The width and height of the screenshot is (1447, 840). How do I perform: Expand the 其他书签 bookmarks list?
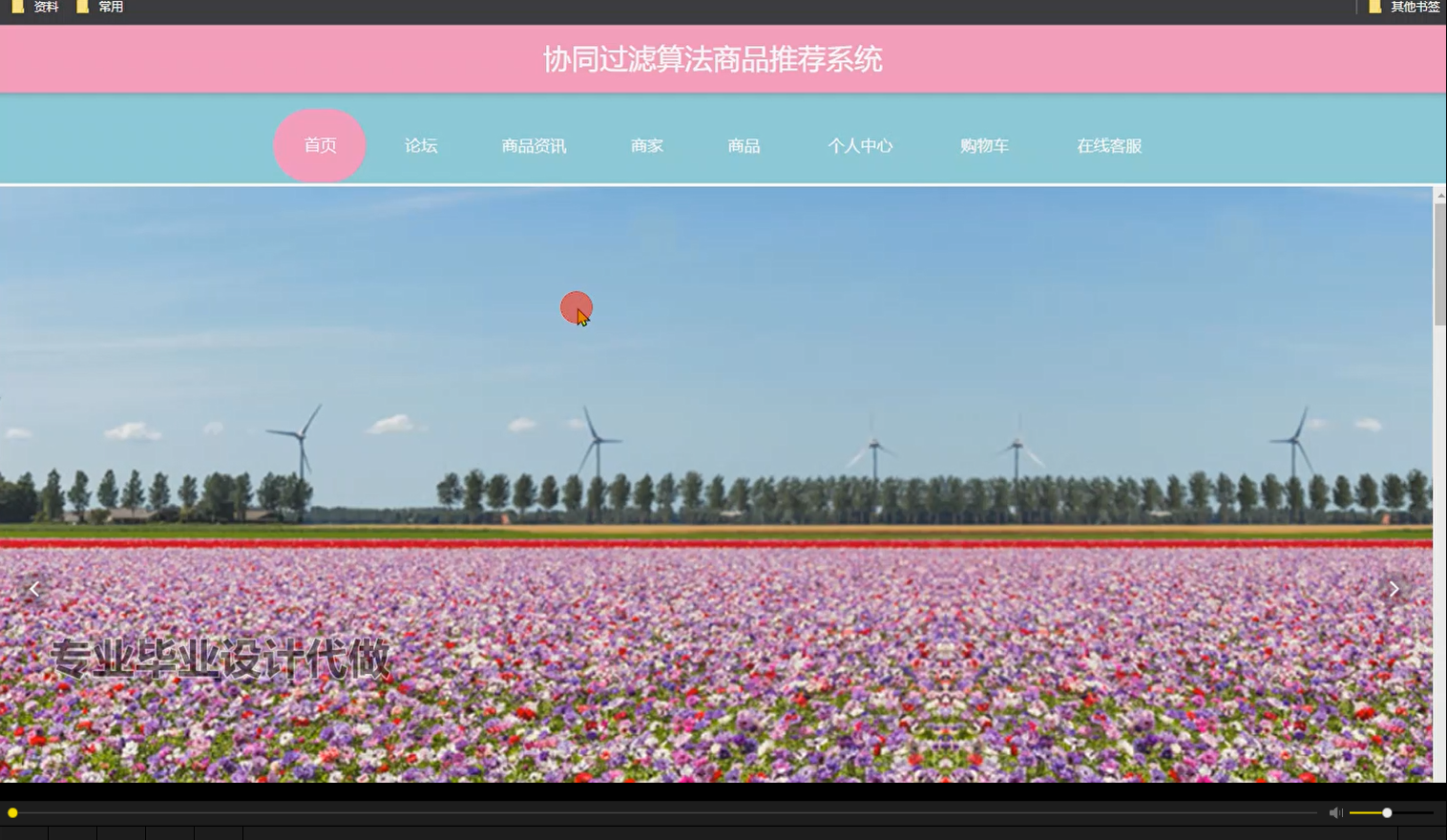coord(1413,7)
